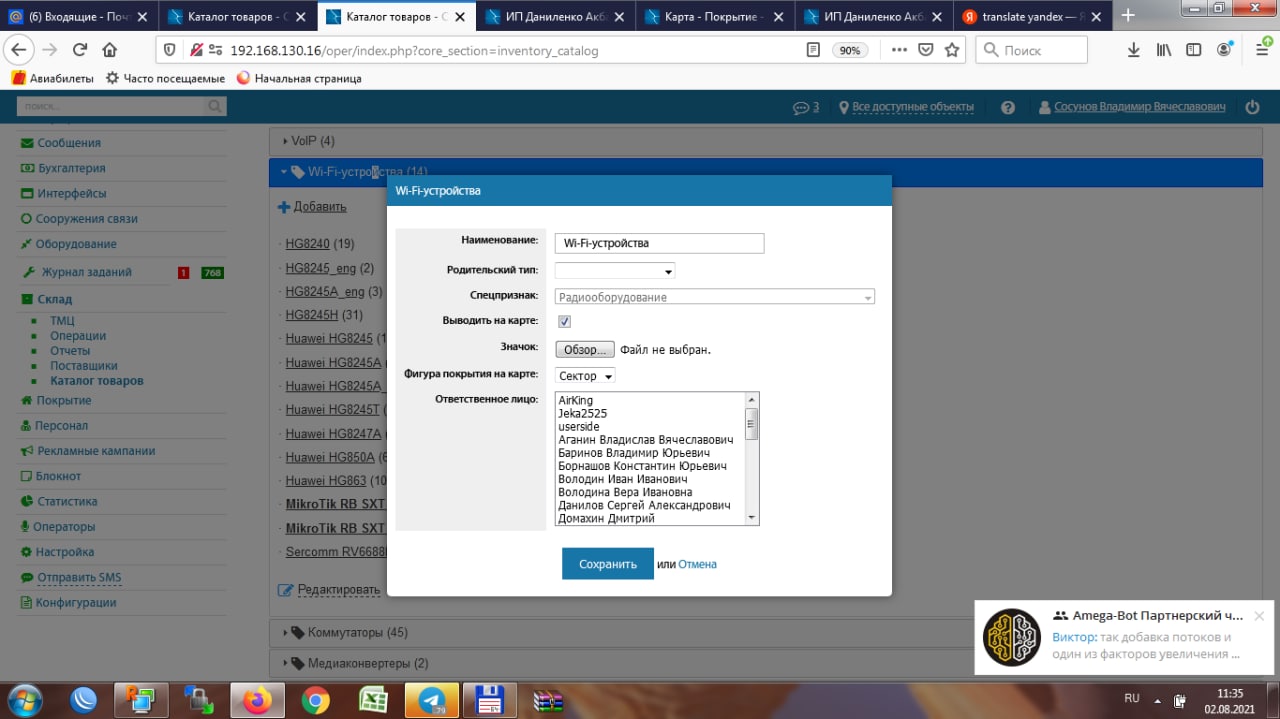
Task: Click the Добавить link
Action: click(x=319, y=206)
